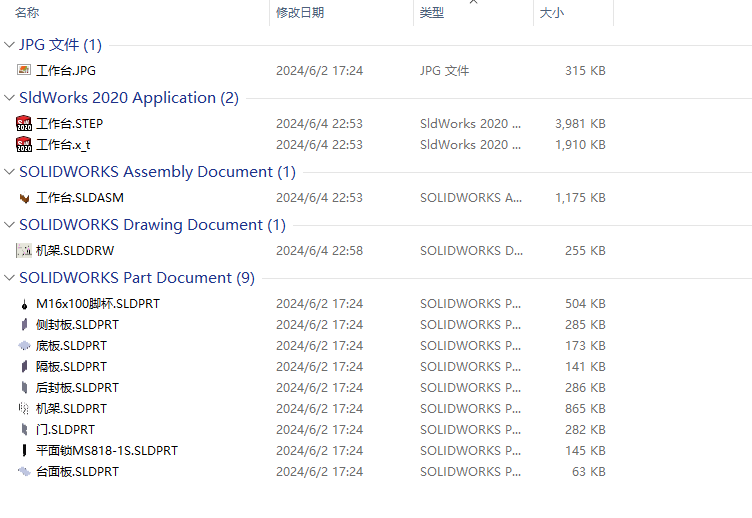Click the part icon of 门.SLDPRT

point(24,429)
